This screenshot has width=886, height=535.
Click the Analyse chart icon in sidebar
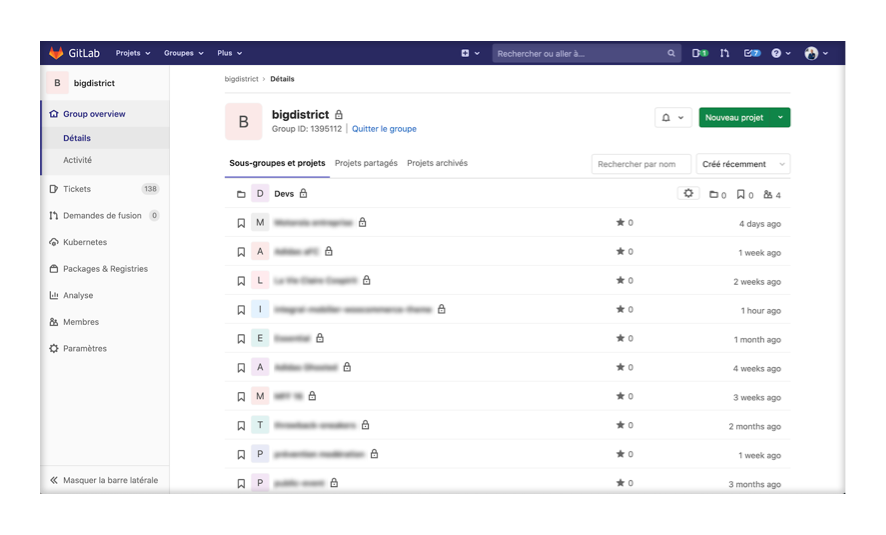pos(54,295)
